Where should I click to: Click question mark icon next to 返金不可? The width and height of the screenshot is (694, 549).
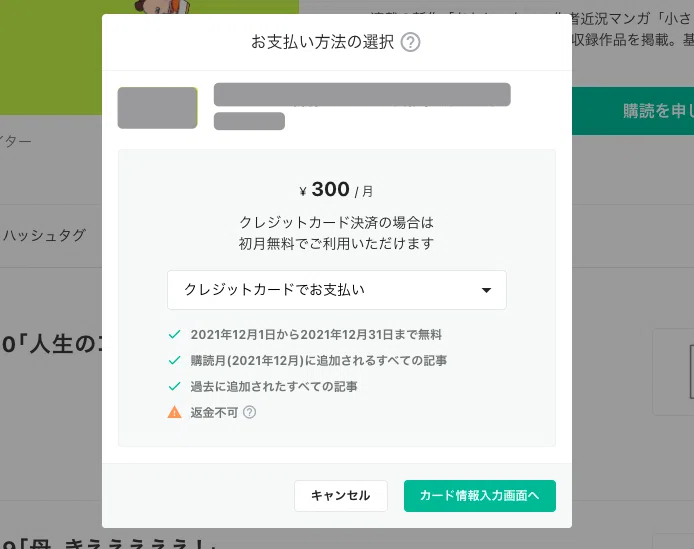250,413
